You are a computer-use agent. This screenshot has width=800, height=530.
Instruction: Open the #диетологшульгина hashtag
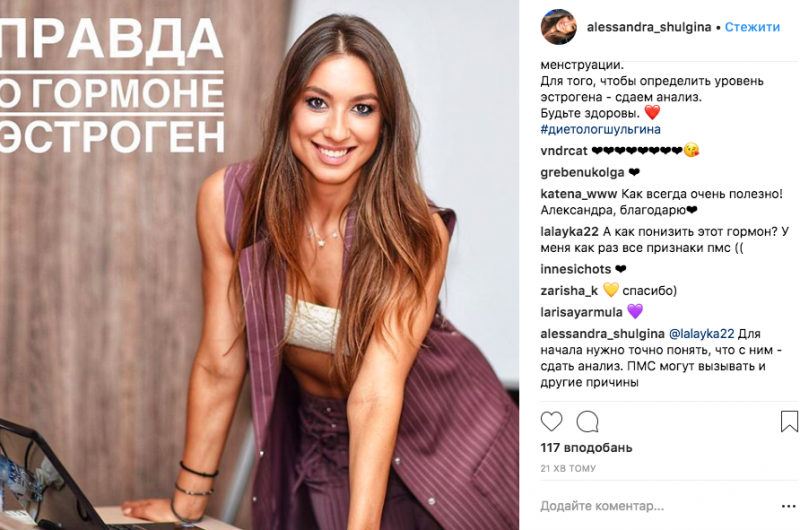pyautogui.click(x=601, y=129)
